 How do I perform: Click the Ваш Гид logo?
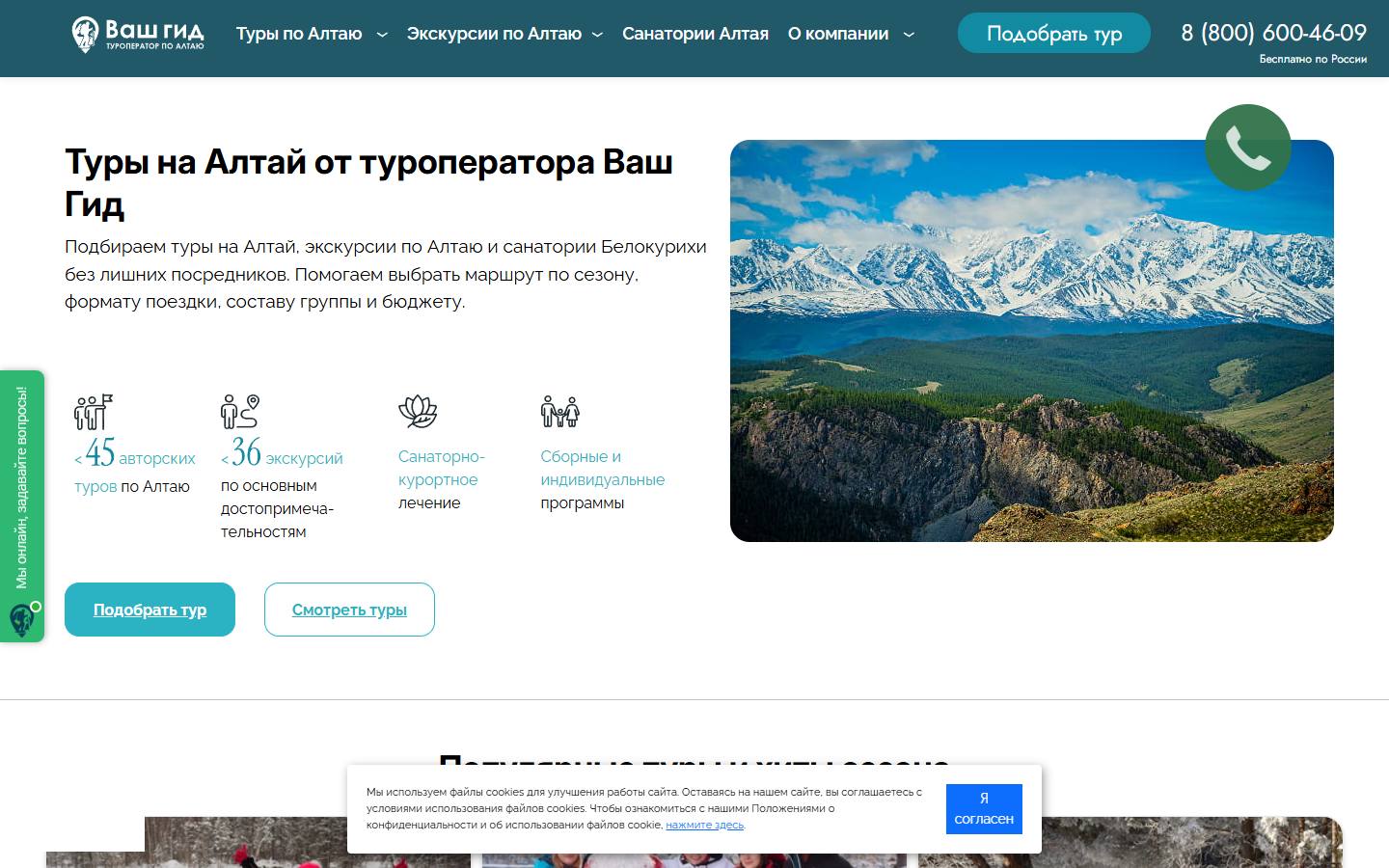click(138, 34)
